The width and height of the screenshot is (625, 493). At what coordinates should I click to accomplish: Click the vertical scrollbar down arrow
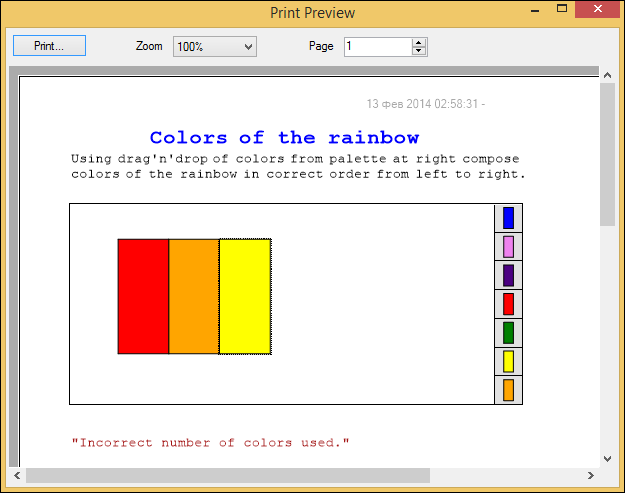click(x=607, y=458)
